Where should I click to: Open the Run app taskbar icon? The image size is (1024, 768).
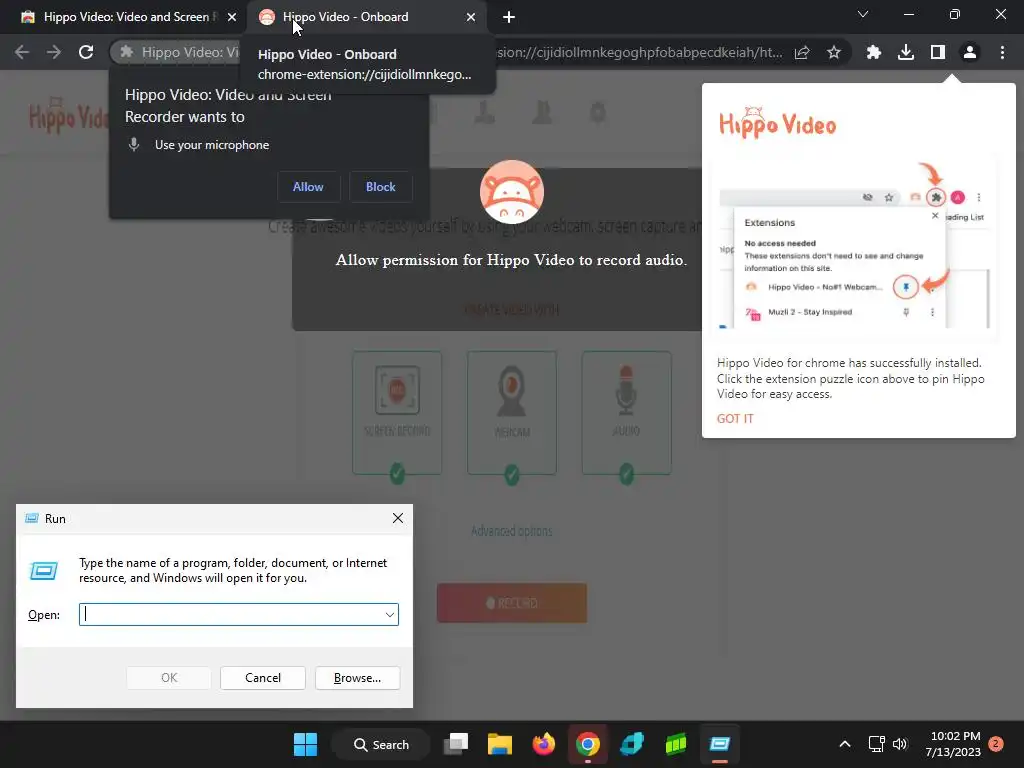(720, 744)
